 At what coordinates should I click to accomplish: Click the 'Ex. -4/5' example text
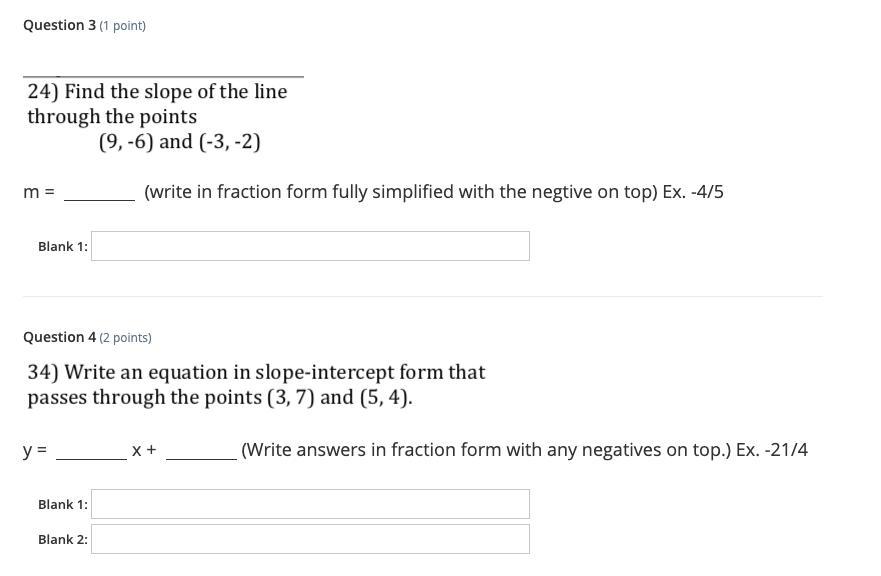(x=693, y=192)
